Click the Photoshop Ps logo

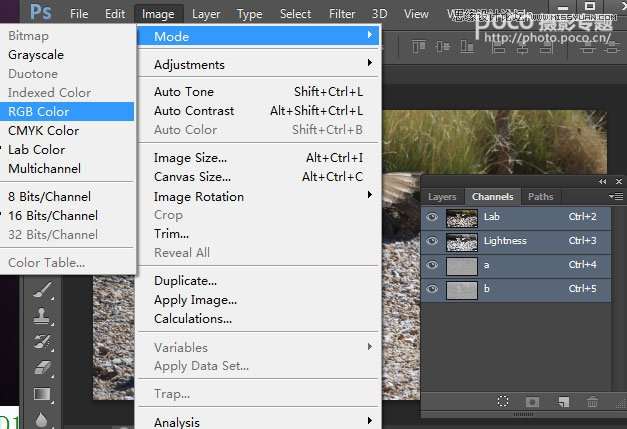click(41, 12)
